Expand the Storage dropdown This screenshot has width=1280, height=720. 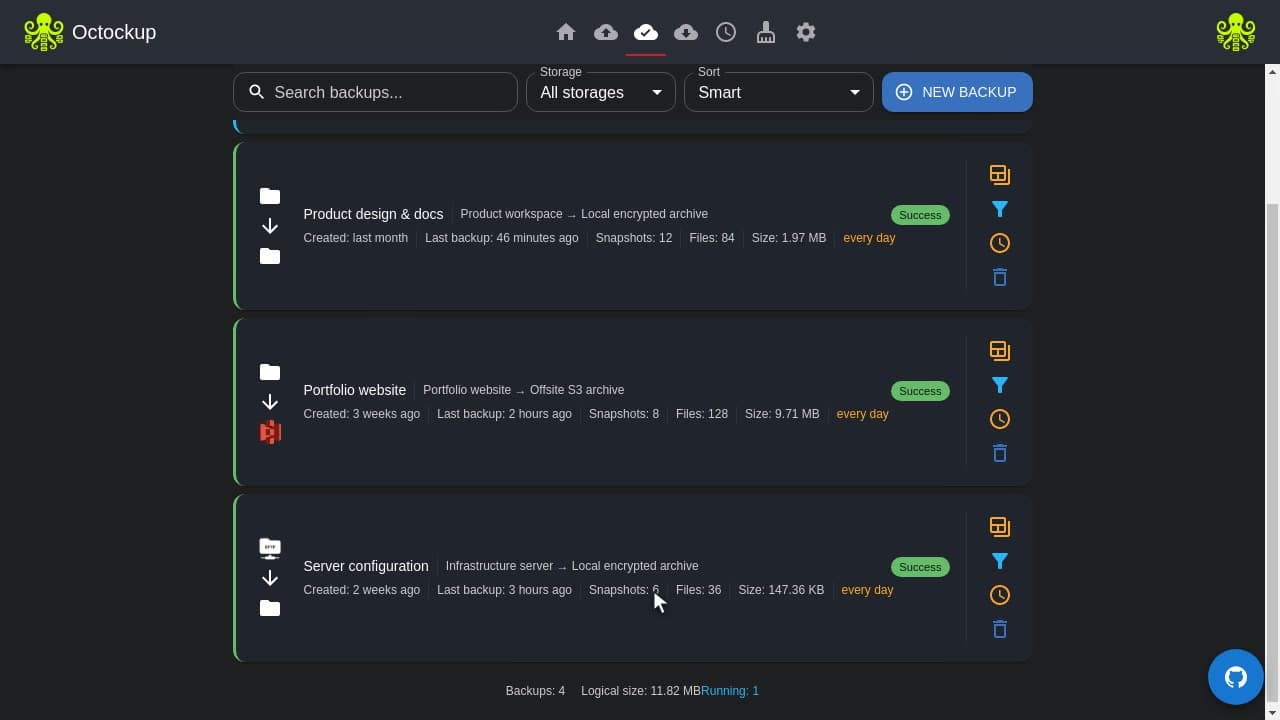[600, 92]
